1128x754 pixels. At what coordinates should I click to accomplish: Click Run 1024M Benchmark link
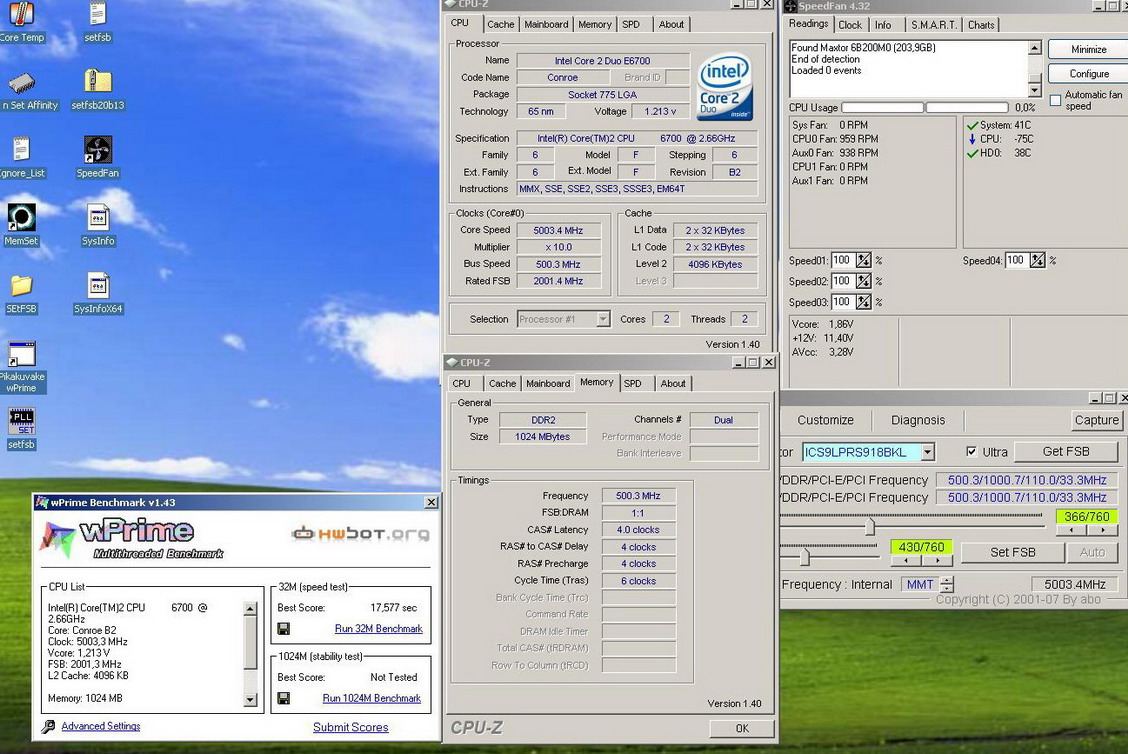371,699
